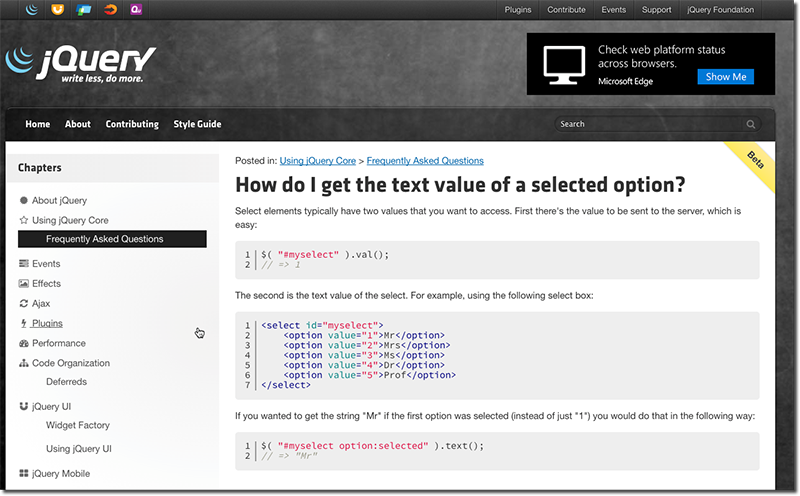
Task: Go to the jQuery logo homepage
Action: click(80, 64)
